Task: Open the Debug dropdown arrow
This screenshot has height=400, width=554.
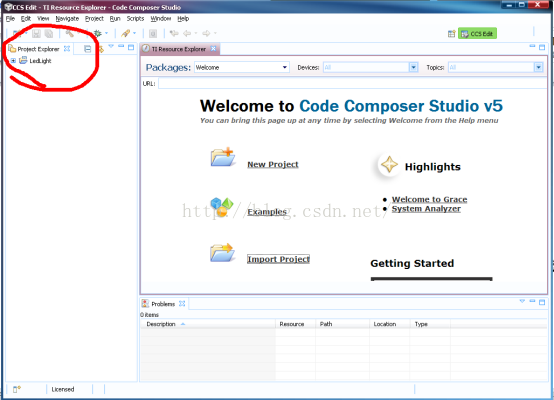Action: 106,34
